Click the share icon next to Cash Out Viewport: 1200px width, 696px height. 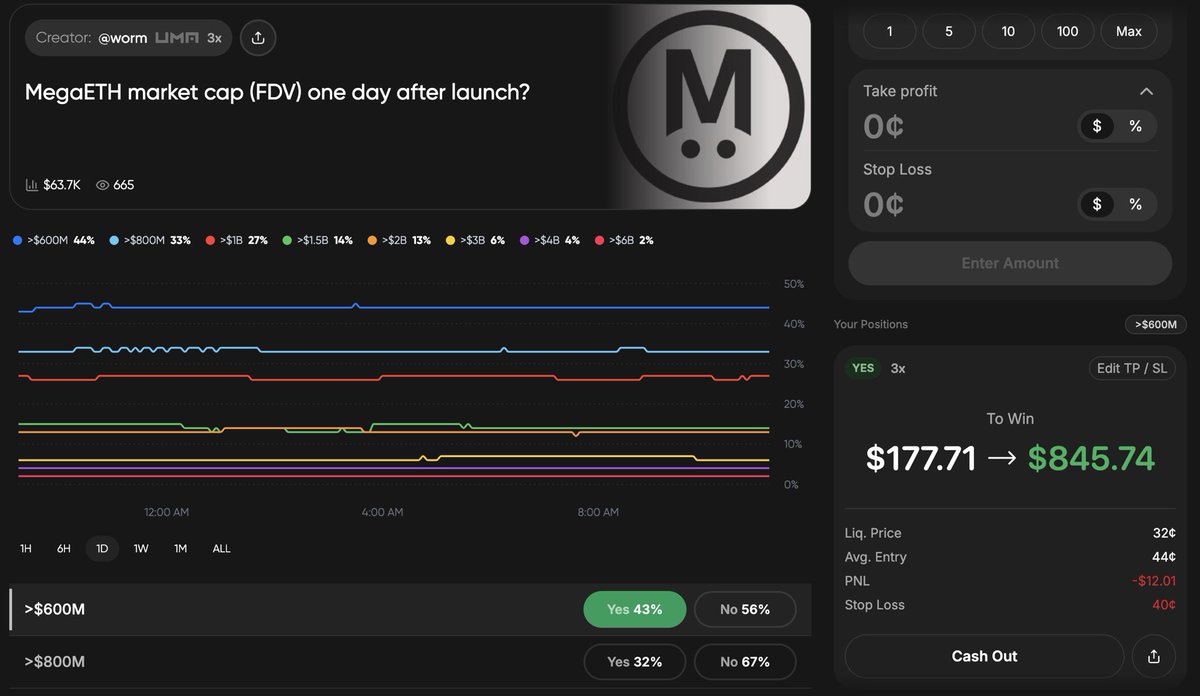click(x=1154, y=656)
